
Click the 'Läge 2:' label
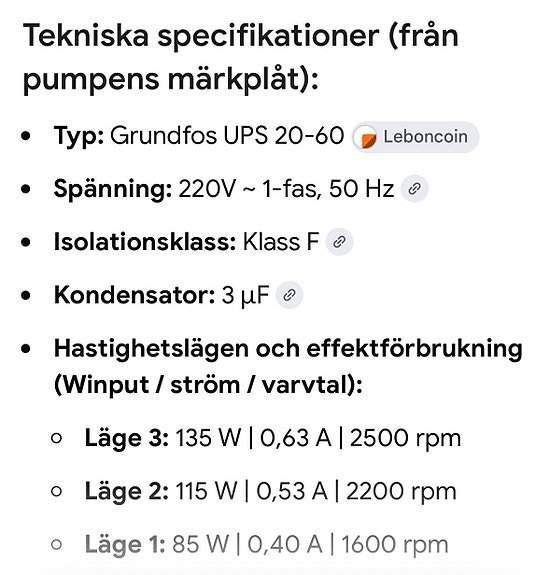(126, 492)
